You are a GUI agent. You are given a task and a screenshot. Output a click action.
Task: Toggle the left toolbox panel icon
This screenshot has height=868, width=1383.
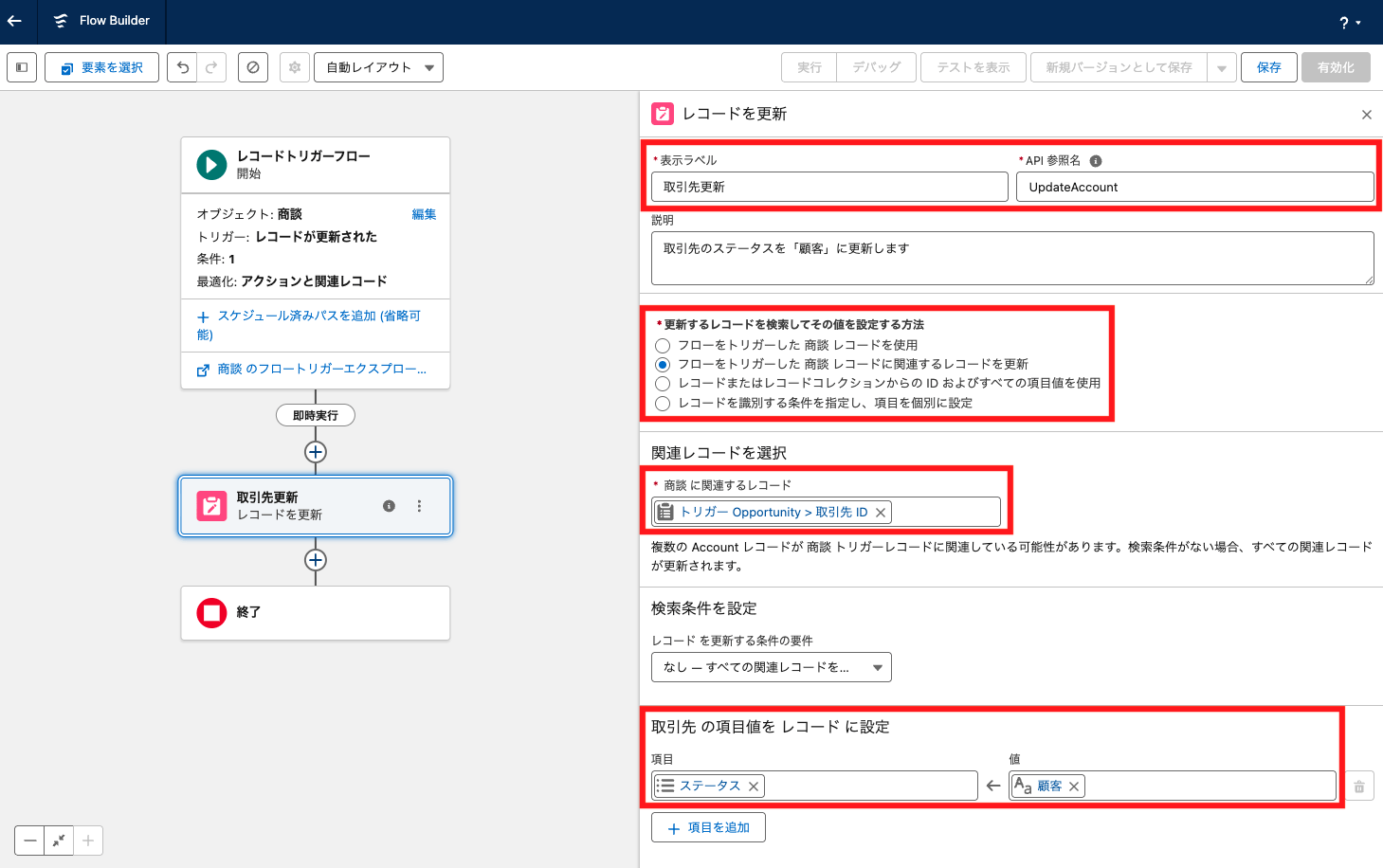(x=22, y=67)
